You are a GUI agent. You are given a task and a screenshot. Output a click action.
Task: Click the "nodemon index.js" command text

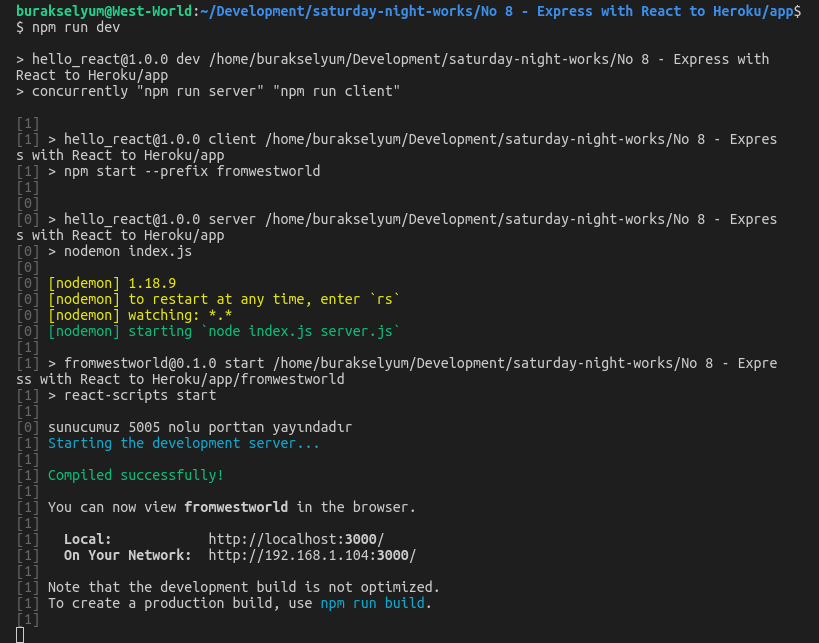pos(128,251)
